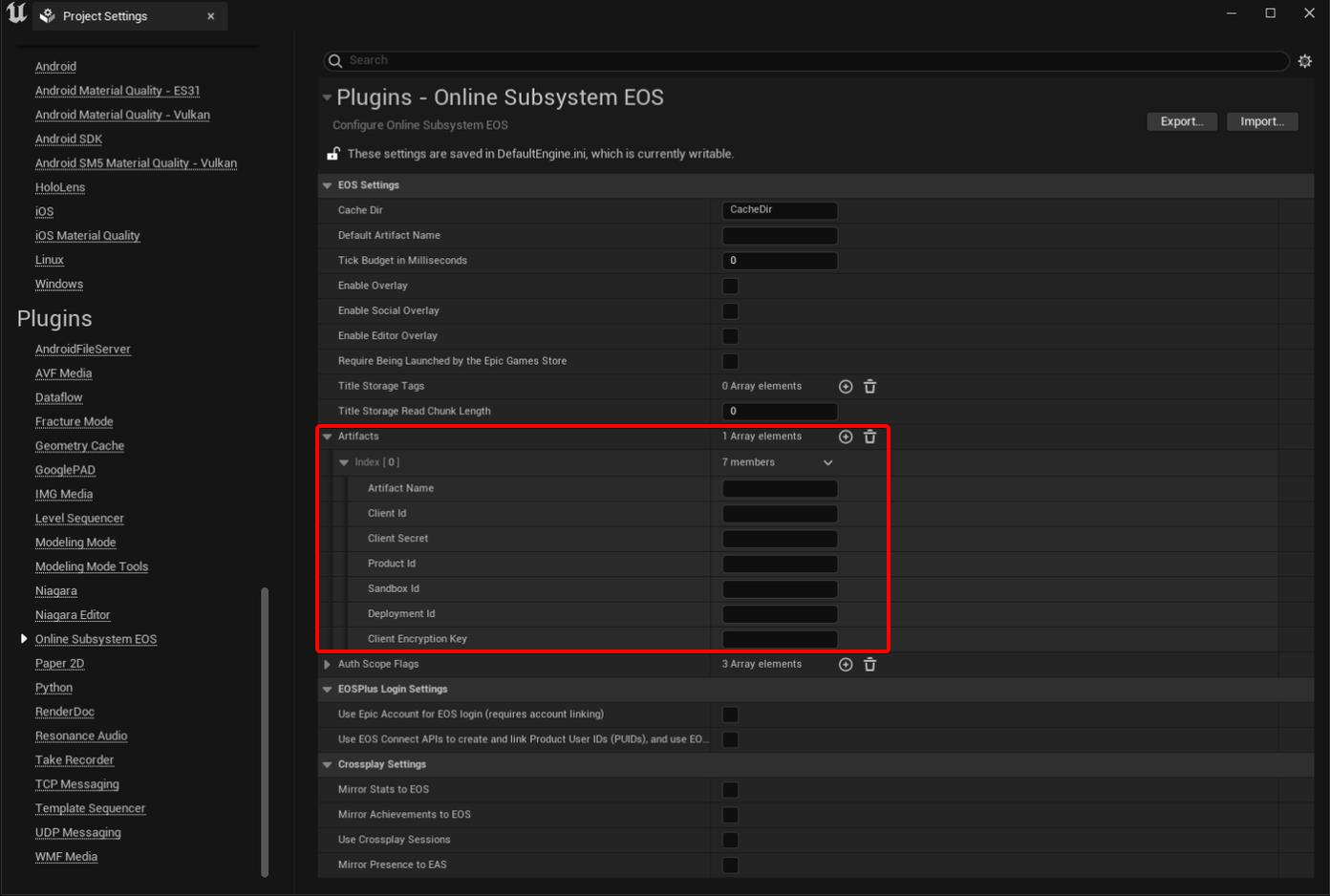Add an element to the Artifacts array
1330x896 pixels.
[x=845, y=437]
